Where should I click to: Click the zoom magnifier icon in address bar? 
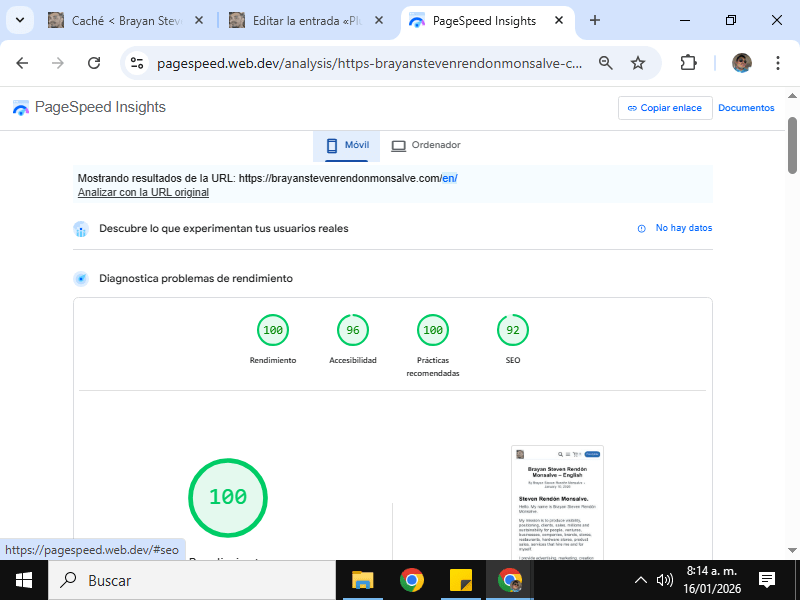coord(605,63)
